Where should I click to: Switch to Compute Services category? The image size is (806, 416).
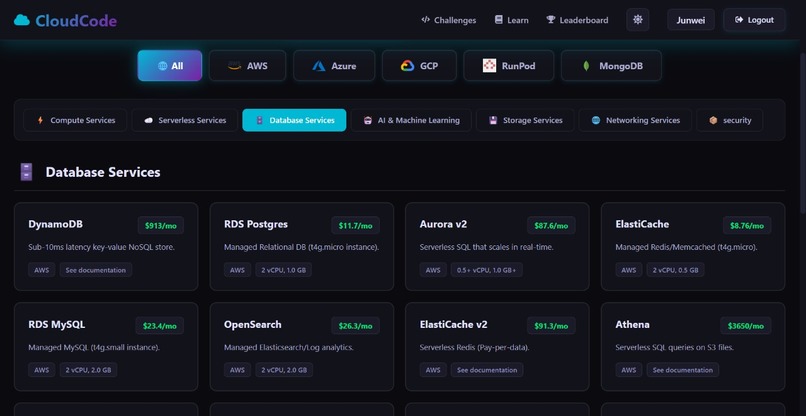point(75,120)
